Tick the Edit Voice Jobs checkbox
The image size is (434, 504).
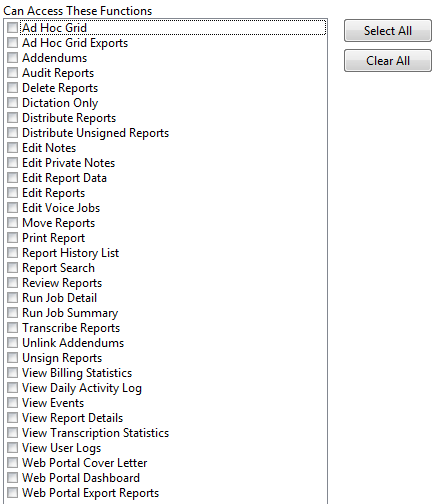[x=12, y=208]
